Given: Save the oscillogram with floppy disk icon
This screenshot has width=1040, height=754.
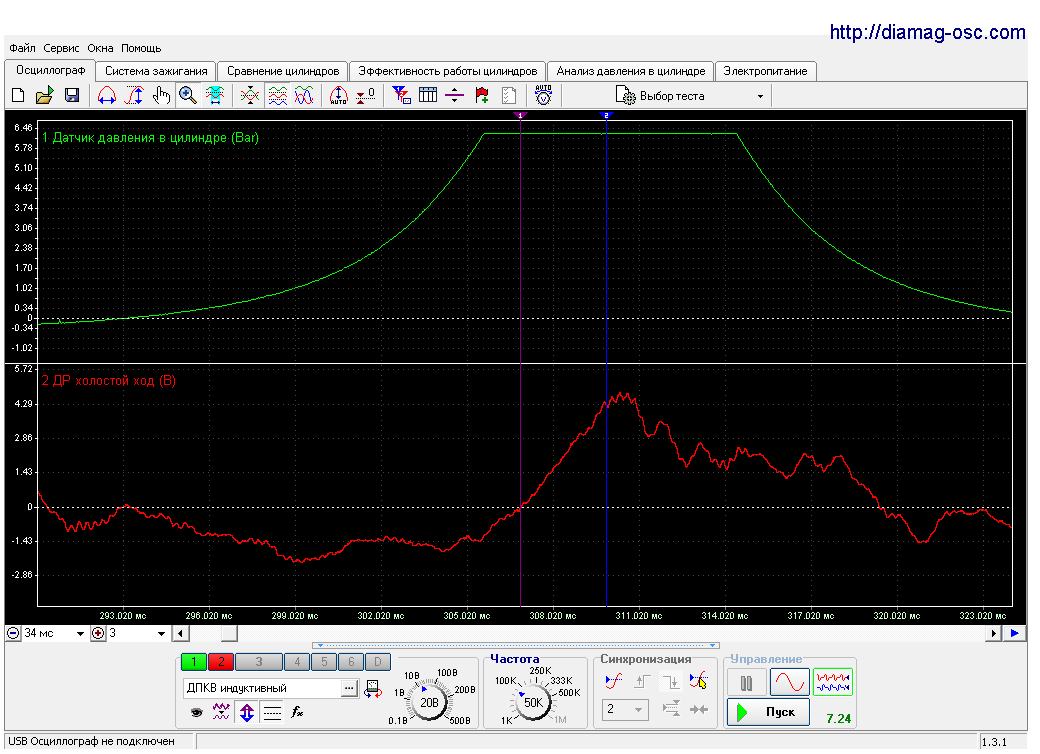Looking at the screenshot, I should pos(72,96).
